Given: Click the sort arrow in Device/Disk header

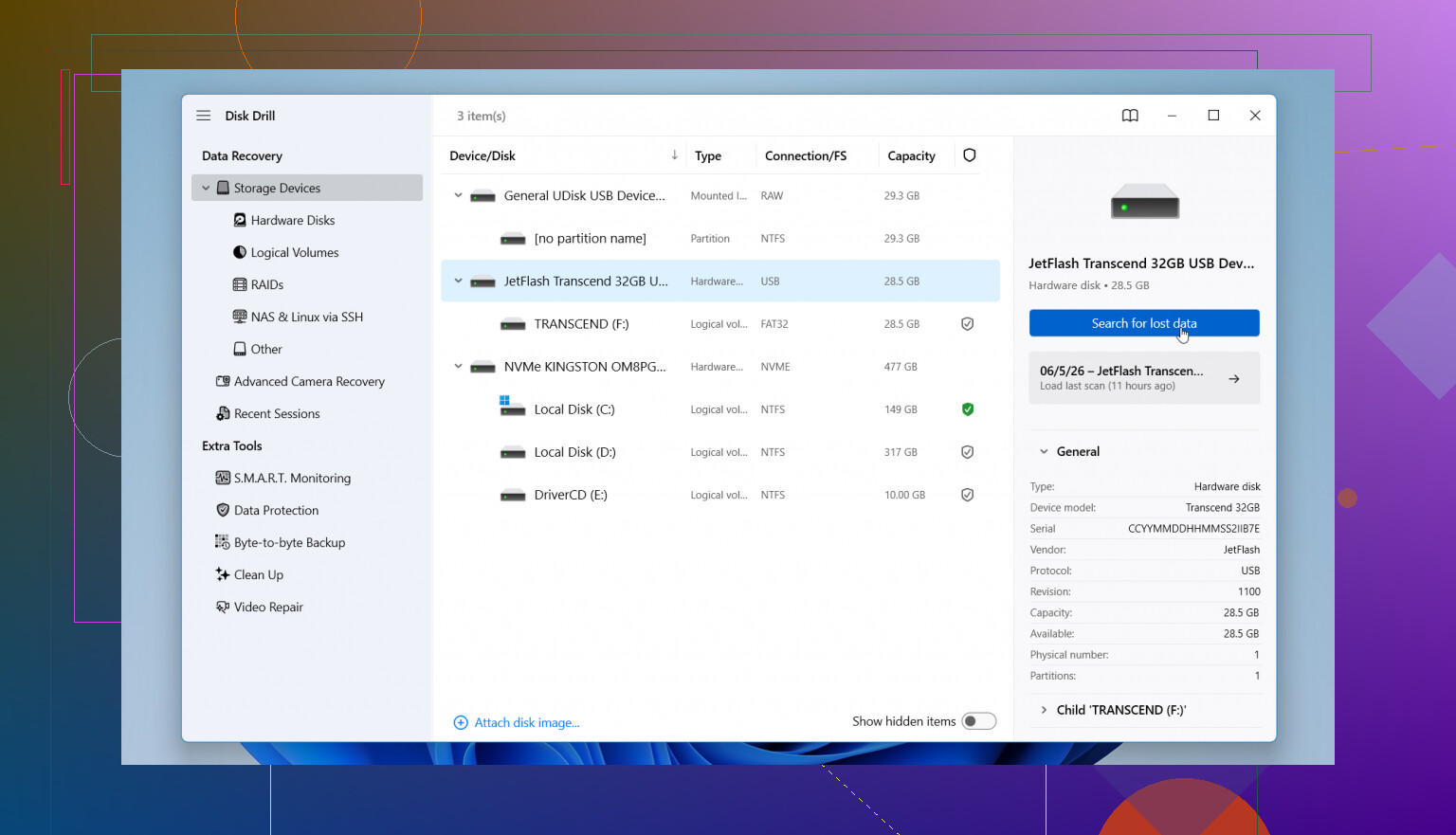Looking at the screenshot, I should click(x=674, y=154).
